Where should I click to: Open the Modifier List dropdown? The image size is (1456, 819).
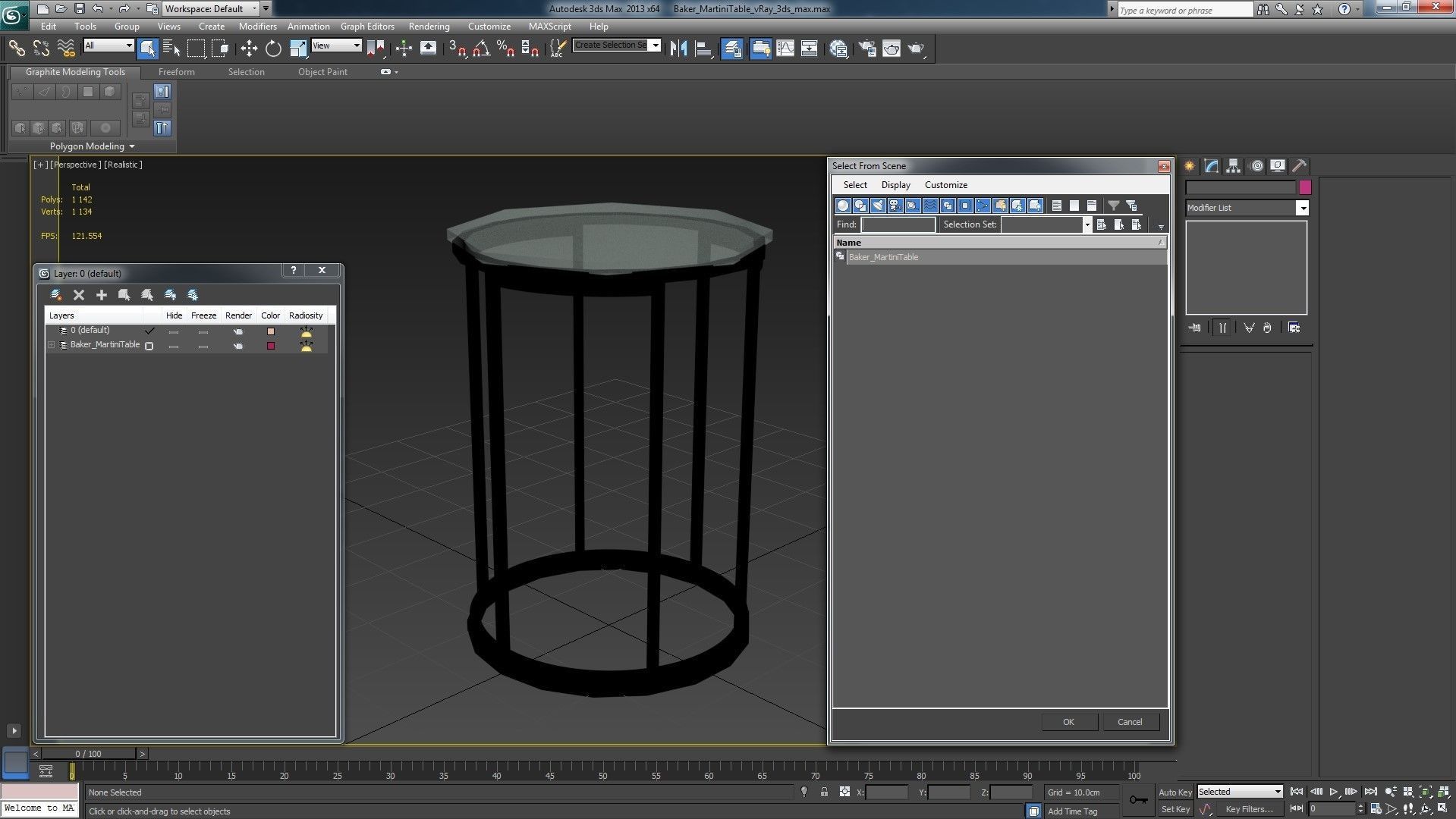pos(1303,208)
